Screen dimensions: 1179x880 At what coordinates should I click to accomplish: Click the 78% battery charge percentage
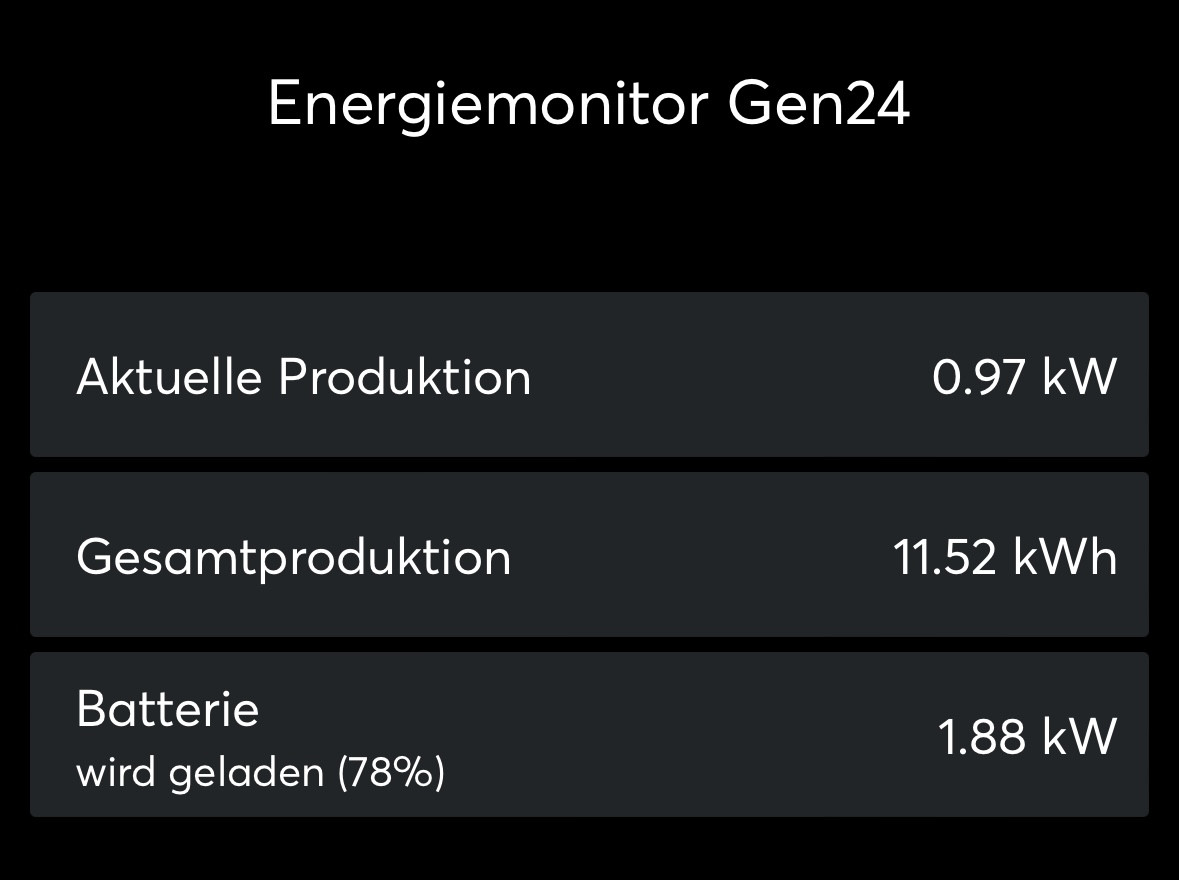point(392,773)
